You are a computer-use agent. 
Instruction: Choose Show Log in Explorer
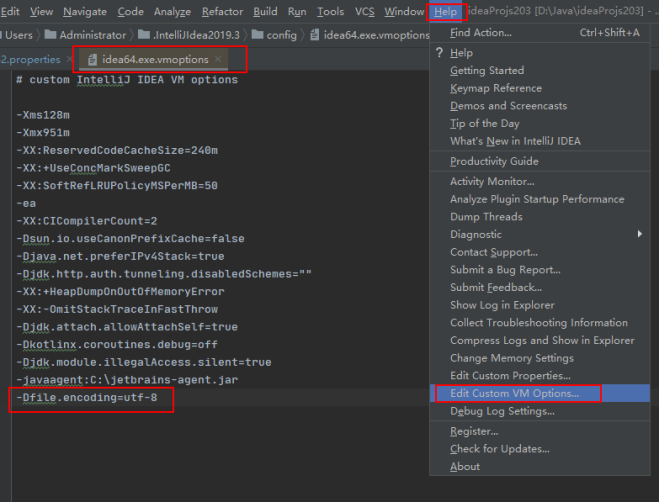[540, 305]
